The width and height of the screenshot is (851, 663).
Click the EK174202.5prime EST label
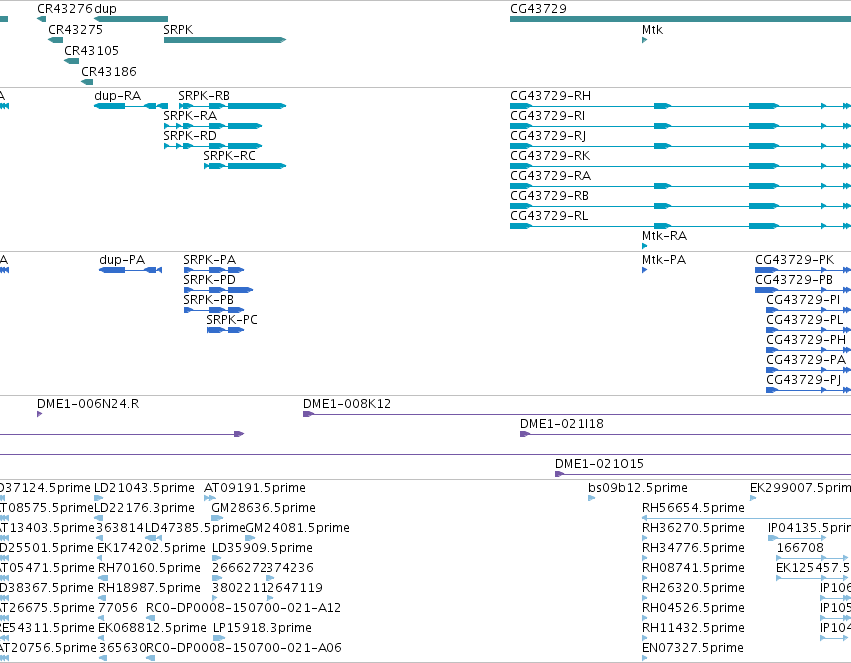pyautogui.click(x=151, y=549)
